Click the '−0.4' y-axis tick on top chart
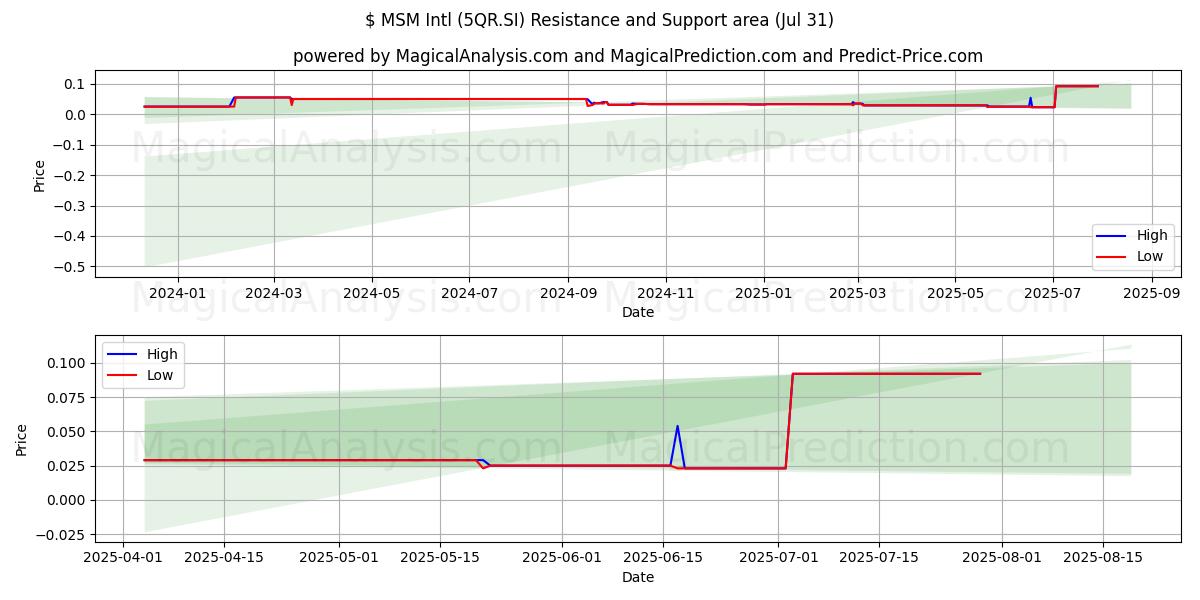The image size is (1200, 600). tap(71, 237)
